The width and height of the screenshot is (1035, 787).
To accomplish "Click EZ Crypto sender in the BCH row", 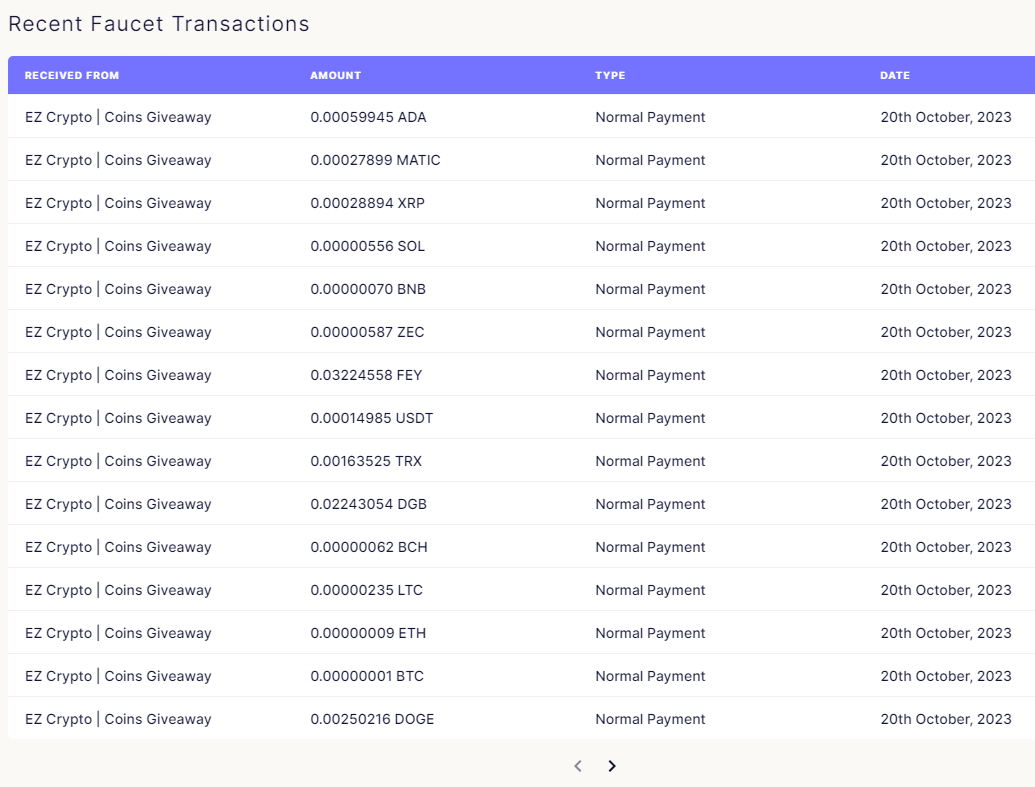I will [118, 546].
